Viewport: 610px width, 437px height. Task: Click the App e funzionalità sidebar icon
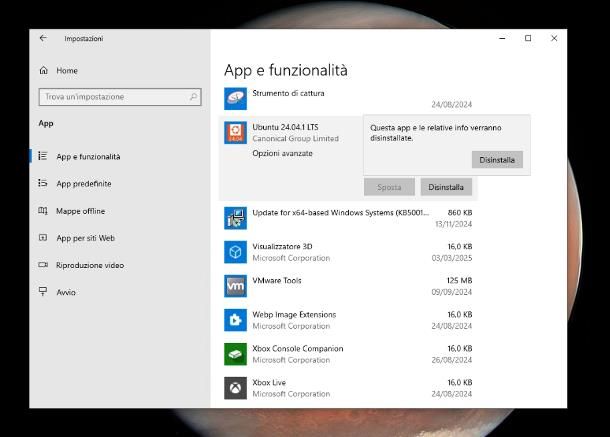[x=43, y=156]
